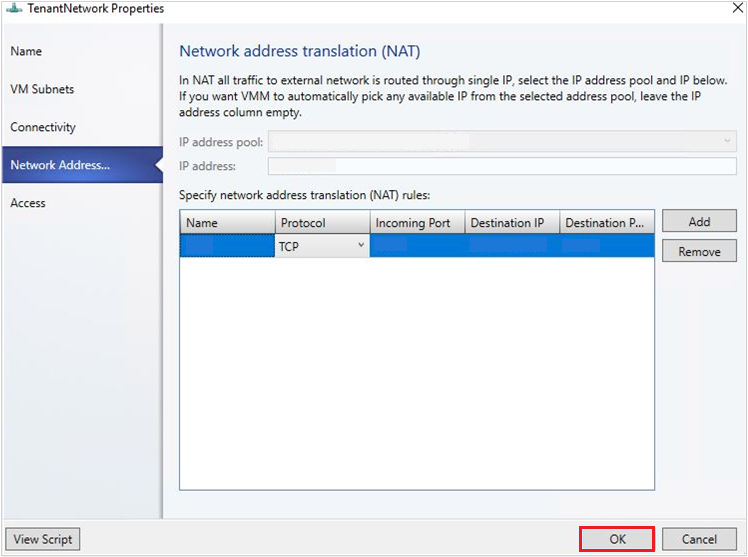This screenshot has width=748, height=557.
Task: Open the Name settings page
Action: pos(26,51)
